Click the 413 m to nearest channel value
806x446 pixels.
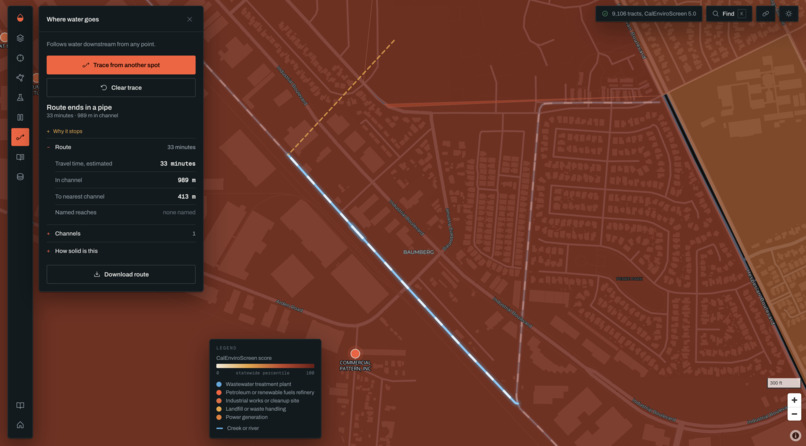click(x=187, y=197)
